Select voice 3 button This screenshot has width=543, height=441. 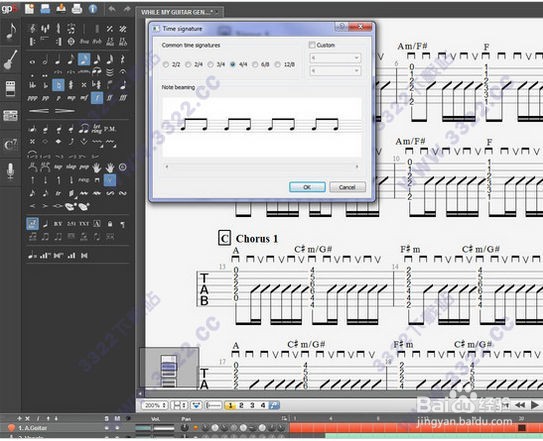pos(252,405)
